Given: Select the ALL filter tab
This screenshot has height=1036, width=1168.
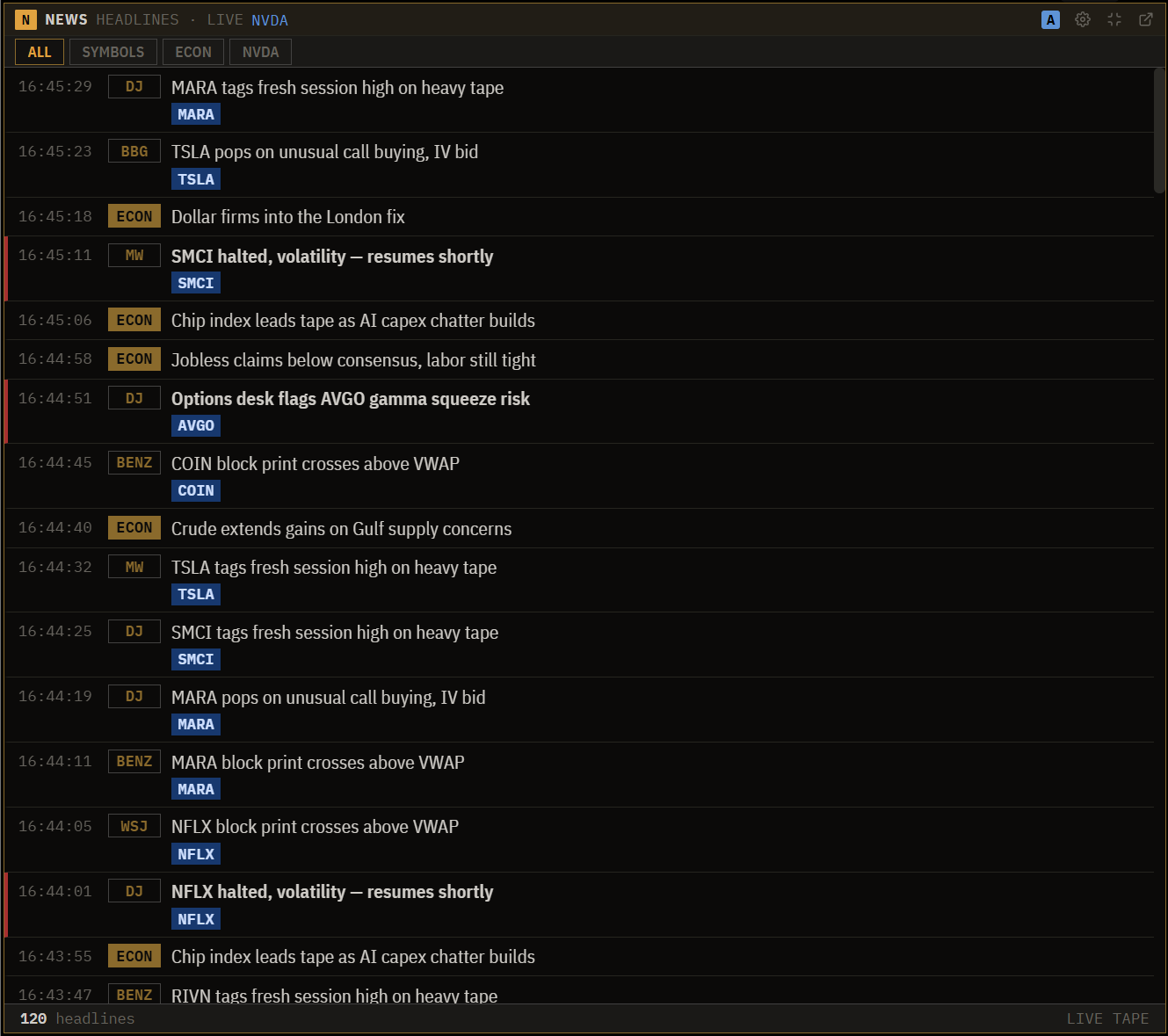Looking at the screenshot, I should (40, 52).
